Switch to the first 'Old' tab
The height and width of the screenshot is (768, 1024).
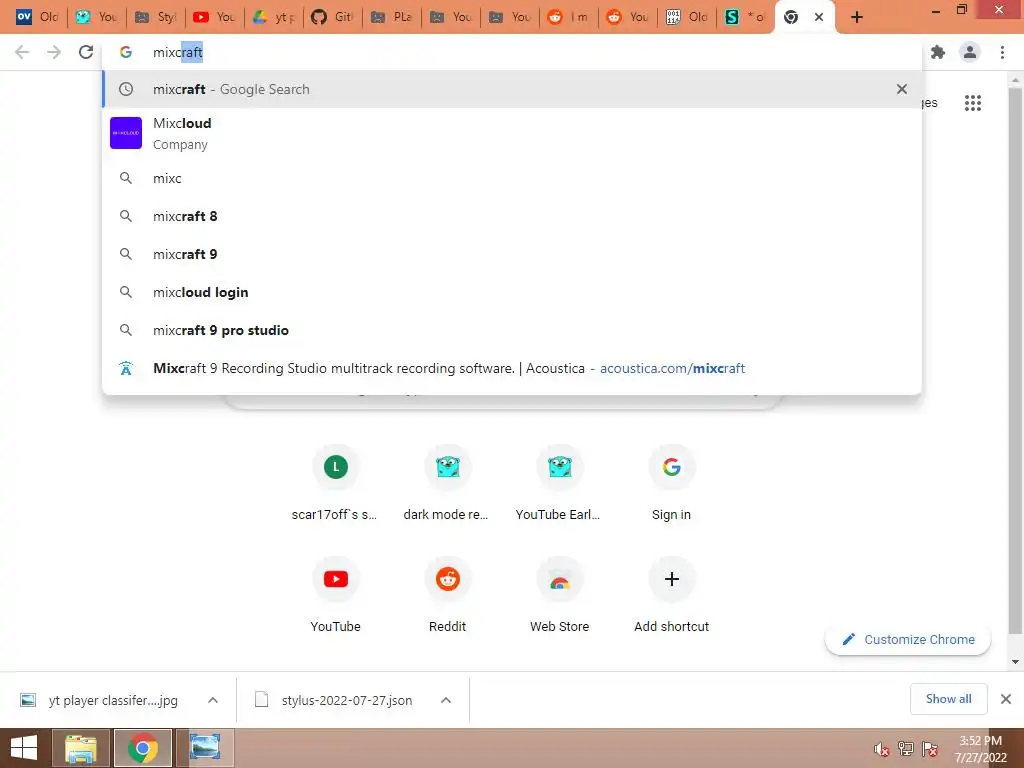[37, 17]
